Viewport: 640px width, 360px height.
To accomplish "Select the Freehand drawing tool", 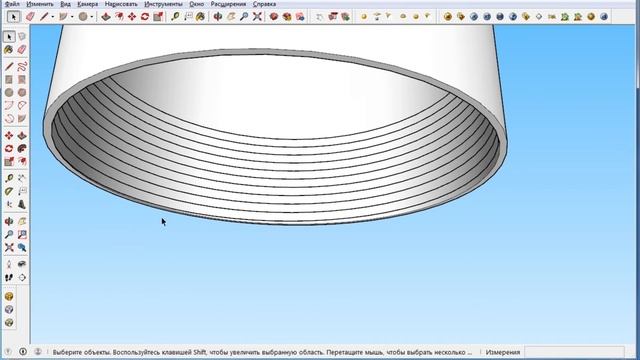I will (22, 67).
